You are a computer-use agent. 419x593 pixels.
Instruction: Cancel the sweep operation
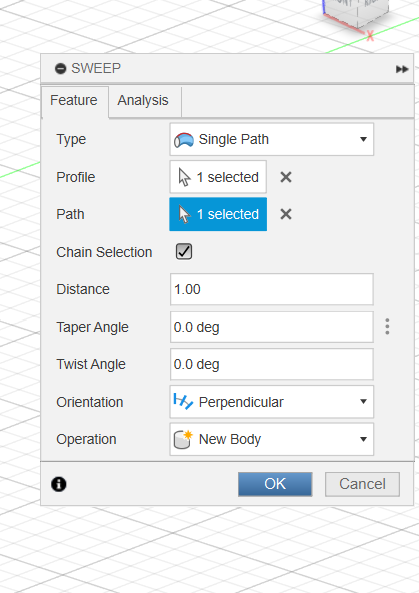(362, 484)
